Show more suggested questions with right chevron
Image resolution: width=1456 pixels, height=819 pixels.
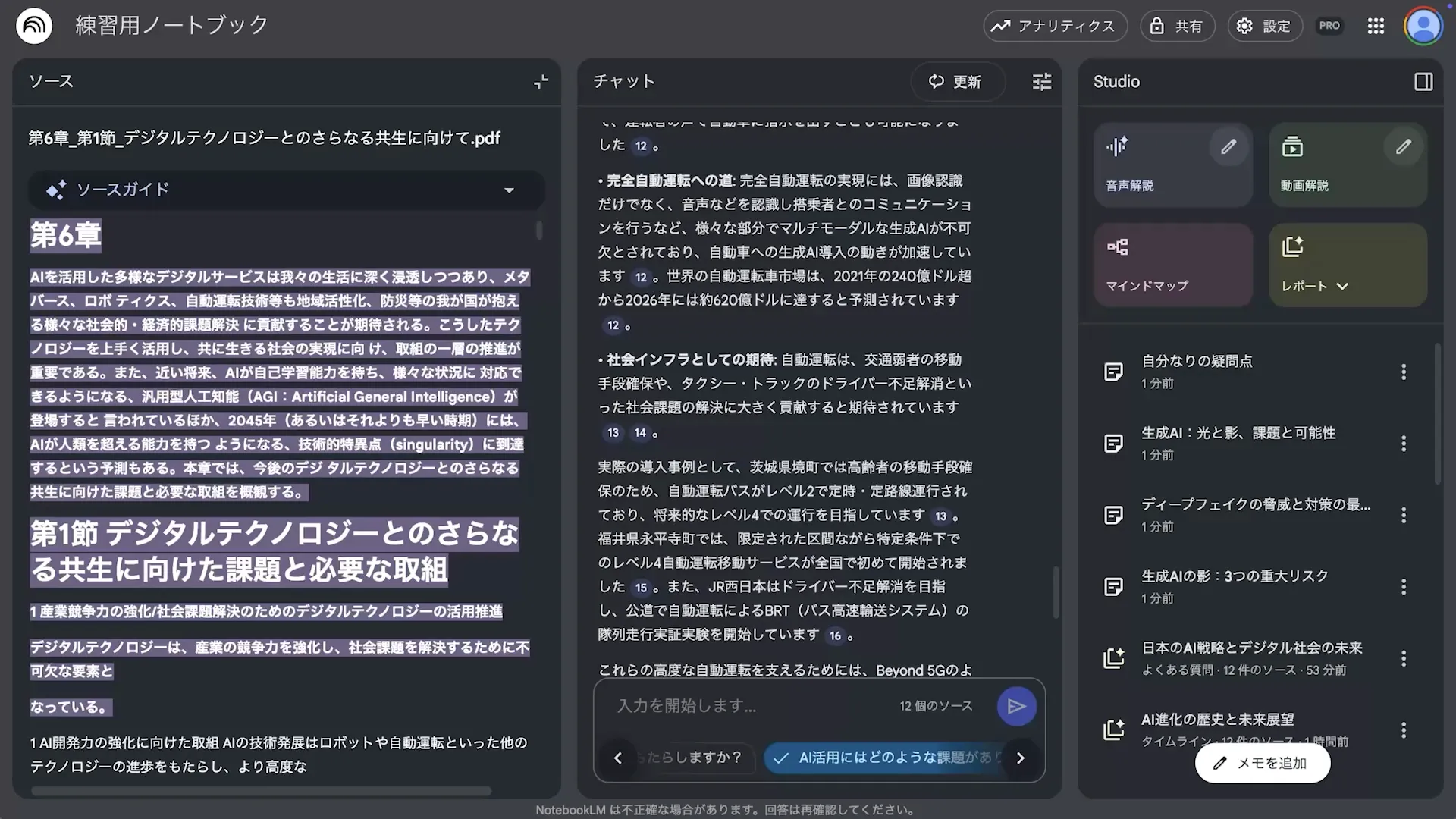(1020, 758)
